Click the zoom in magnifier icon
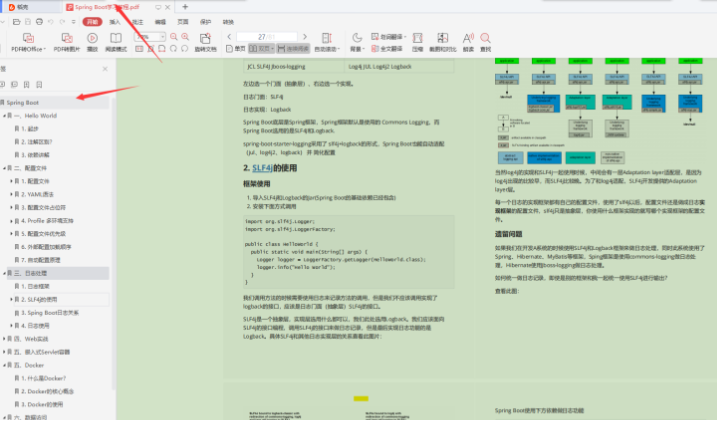The image size is (720, 421). 185,37
